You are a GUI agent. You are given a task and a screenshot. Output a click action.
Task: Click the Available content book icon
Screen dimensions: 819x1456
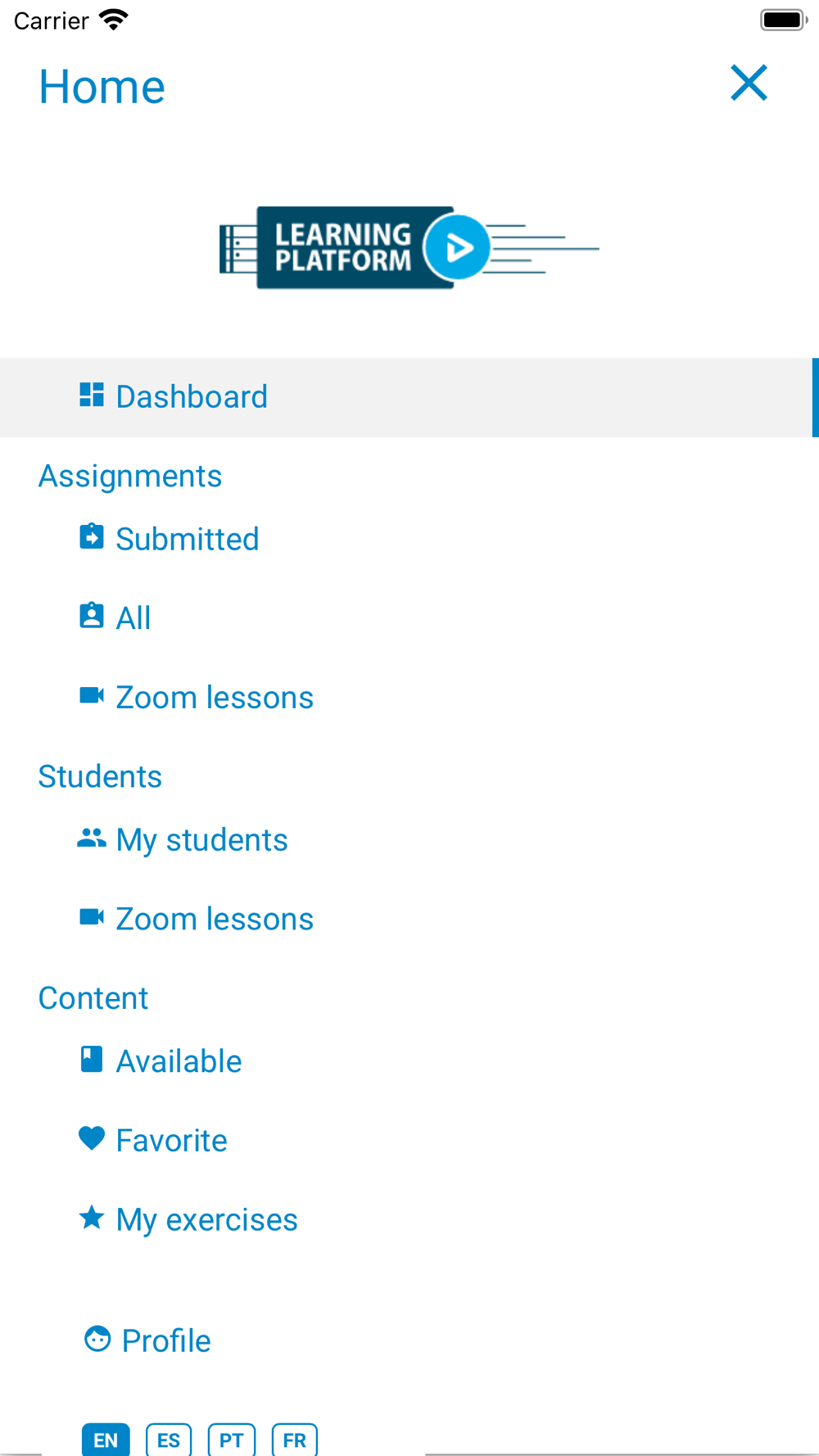click(91, 1059)
